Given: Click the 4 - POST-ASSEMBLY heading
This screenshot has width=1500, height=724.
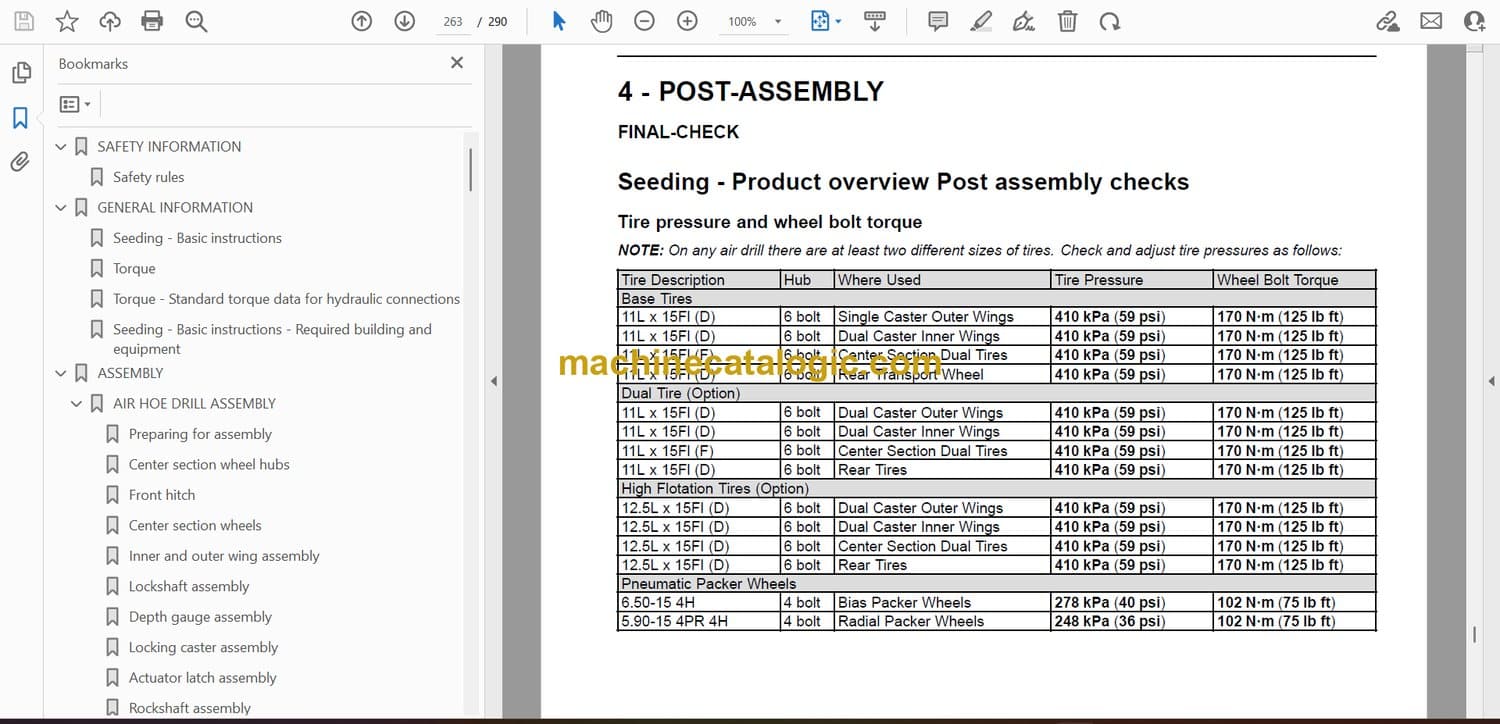Looking at the screenshot, I should click(x=750, y=92).
